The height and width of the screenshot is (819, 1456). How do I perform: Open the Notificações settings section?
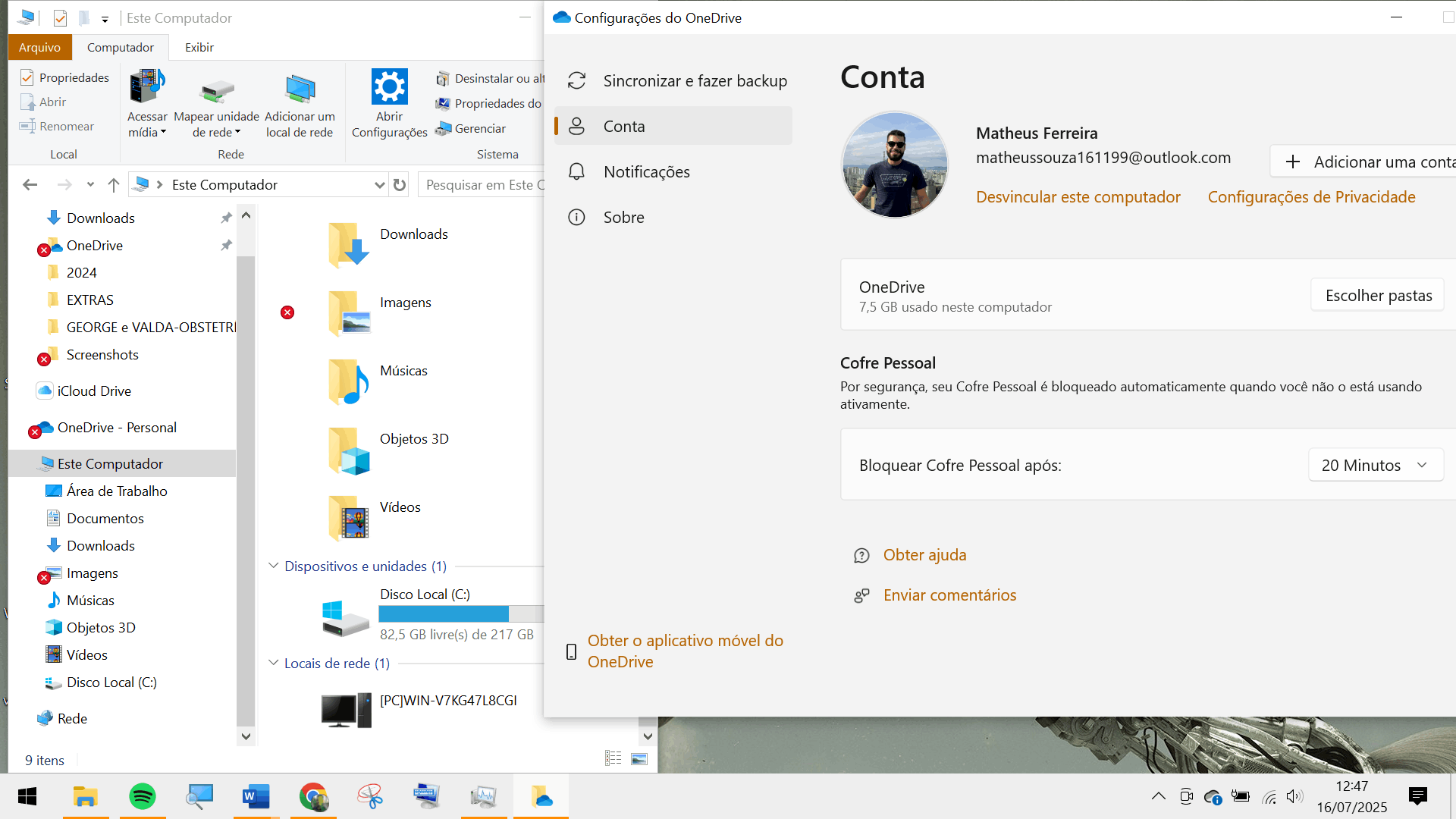(673, 171)
